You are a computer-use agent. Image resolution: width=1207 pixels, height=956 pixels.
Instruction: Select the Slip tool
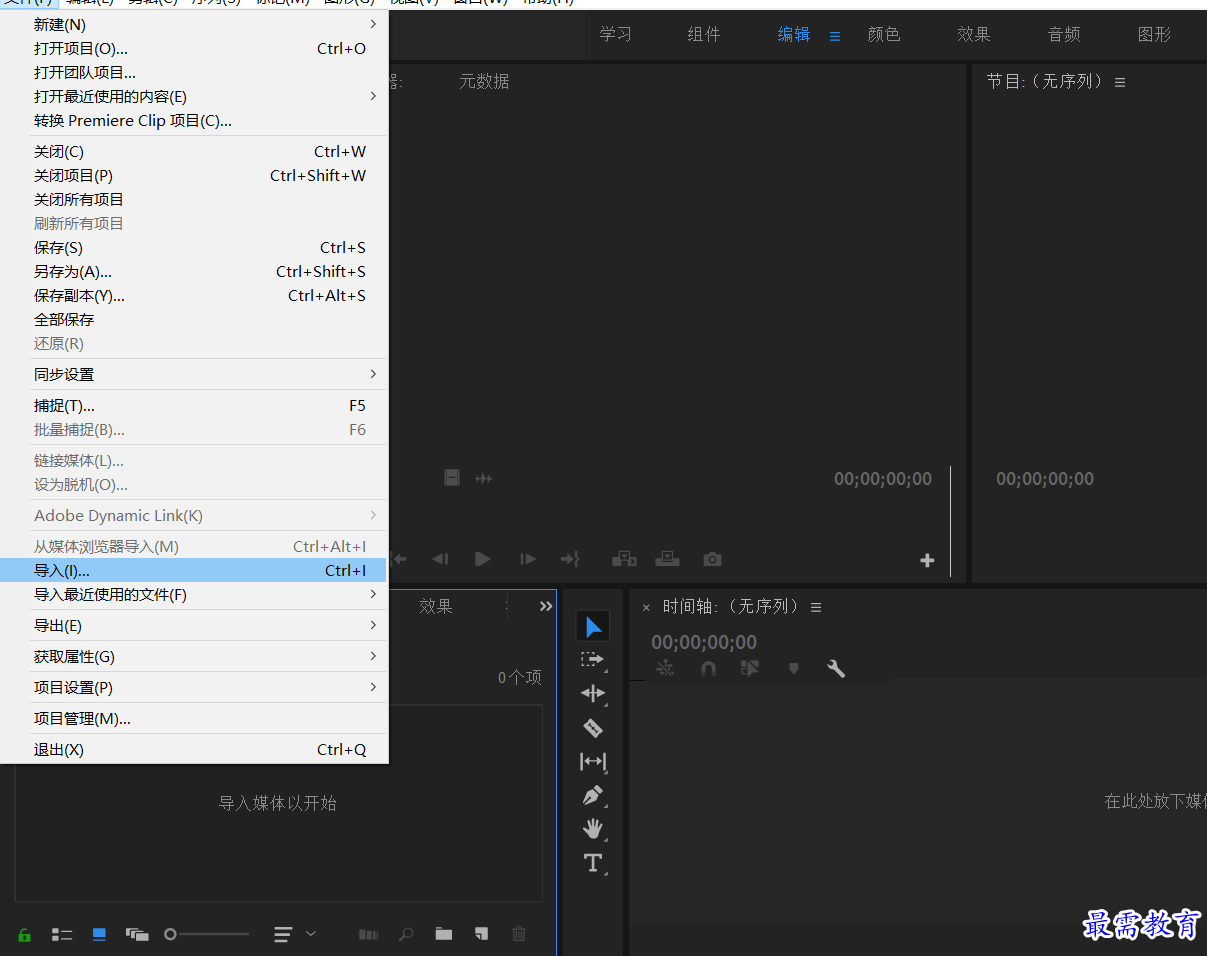[x=593, y=762]
